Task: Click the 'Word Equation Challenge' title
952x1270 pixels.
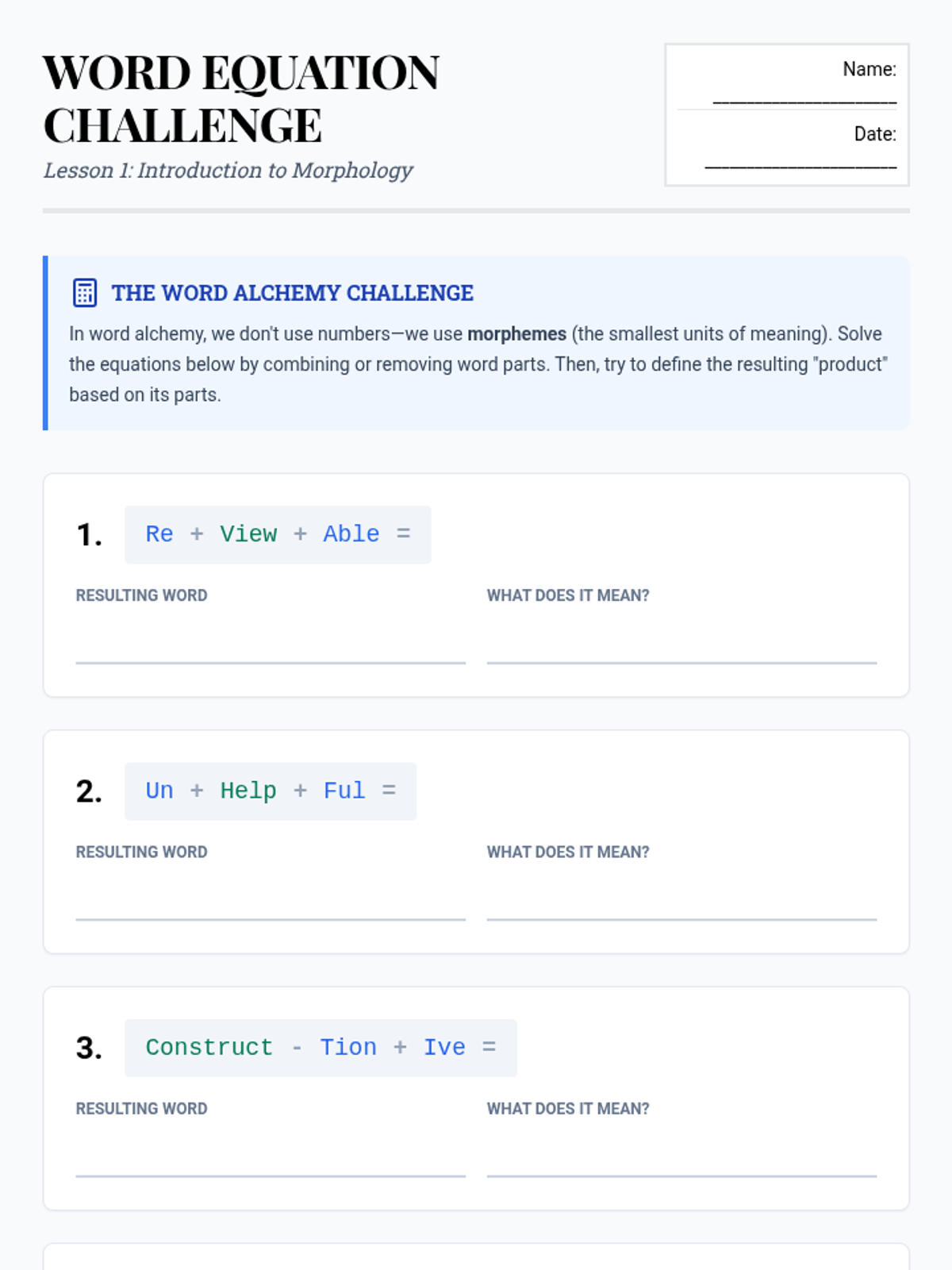Action: click(x=240, y=98)
